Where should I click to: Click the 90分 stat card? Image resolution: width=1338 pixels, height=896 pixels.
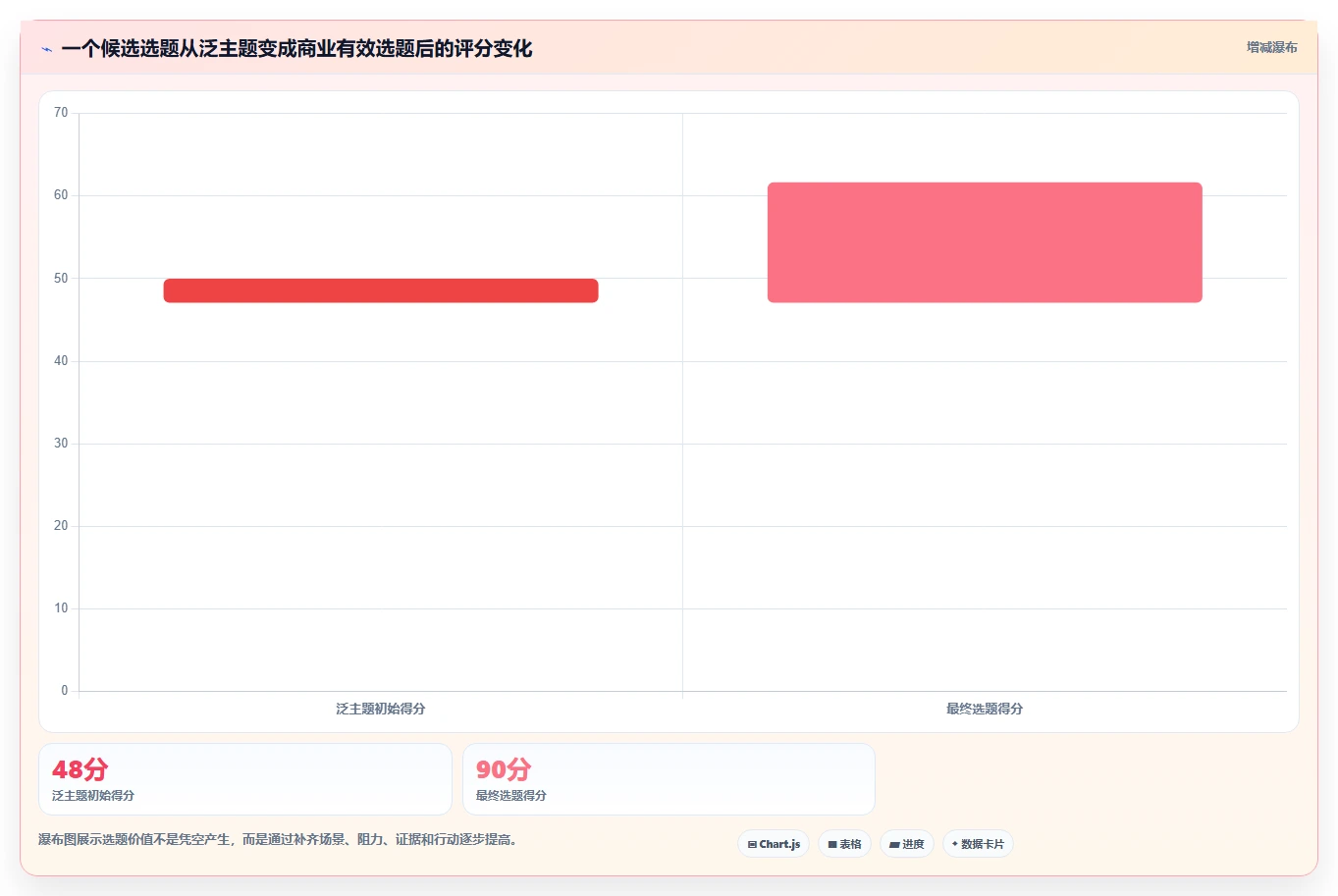point(669,779)
